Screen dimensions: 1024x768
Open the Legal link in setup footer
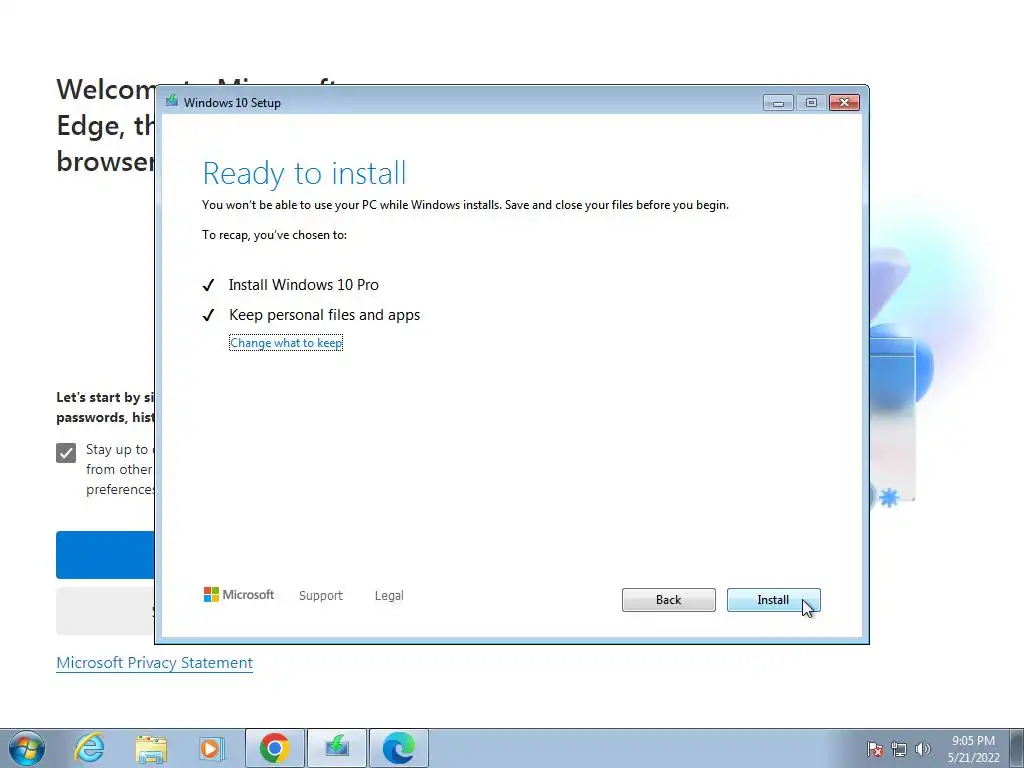point(389,596)
